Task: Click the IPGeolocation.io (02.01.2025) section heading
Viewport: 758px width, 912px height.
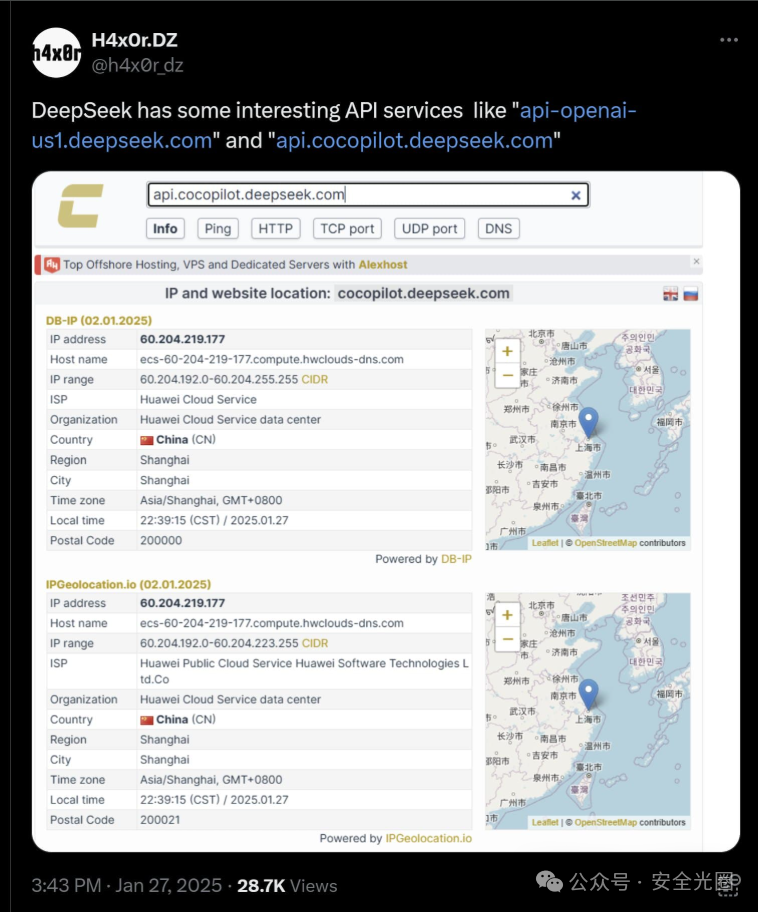Action: pos(129,584)
